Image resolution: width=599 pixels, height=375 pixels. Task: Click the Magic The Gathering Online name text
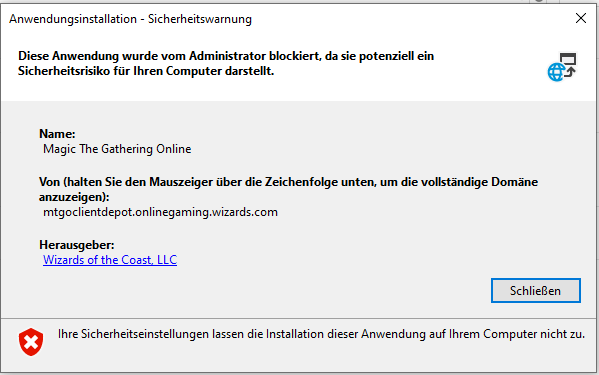click(117, 149)
